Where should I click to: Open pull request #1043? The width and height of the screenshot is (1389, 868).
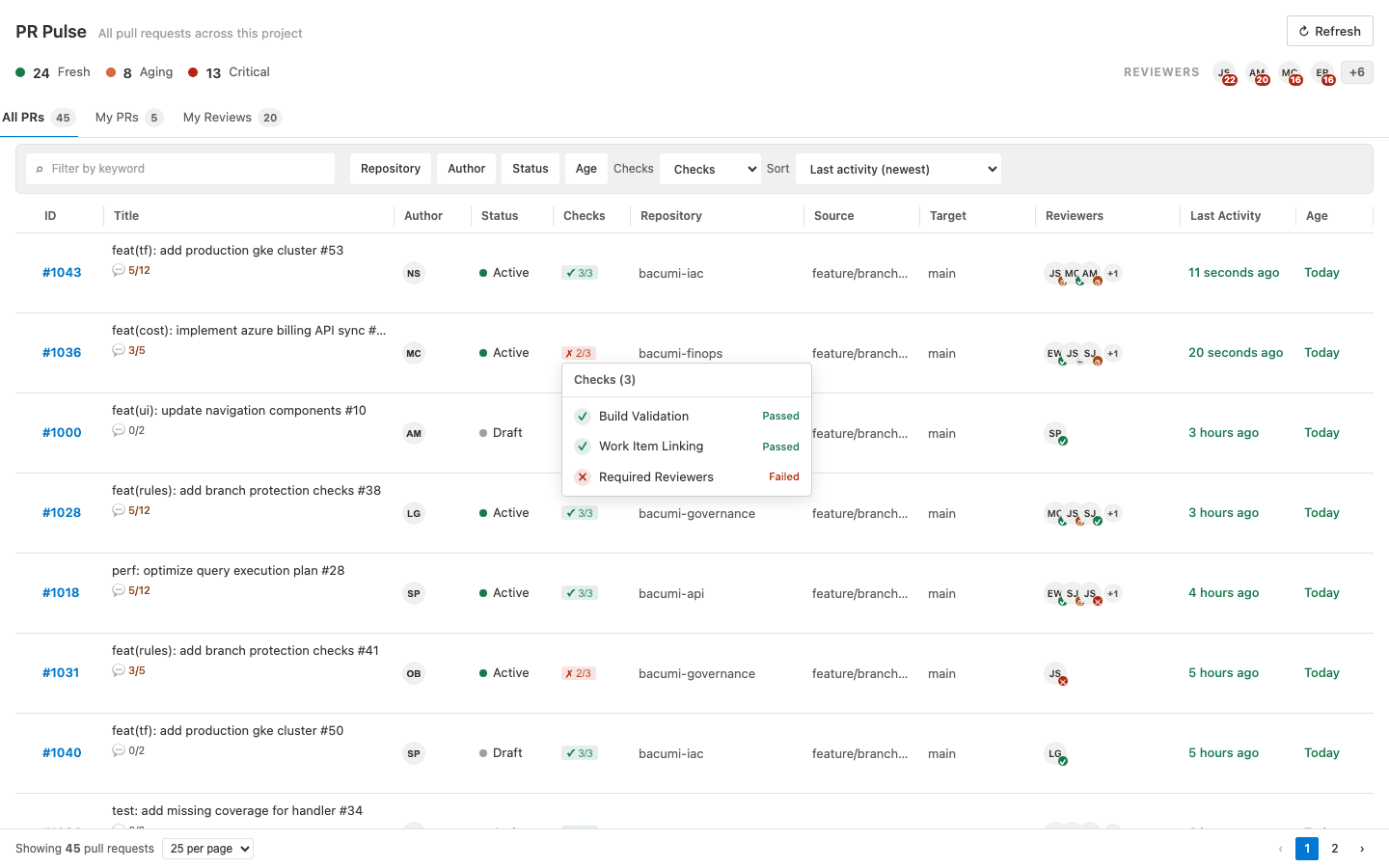point(62,273)
